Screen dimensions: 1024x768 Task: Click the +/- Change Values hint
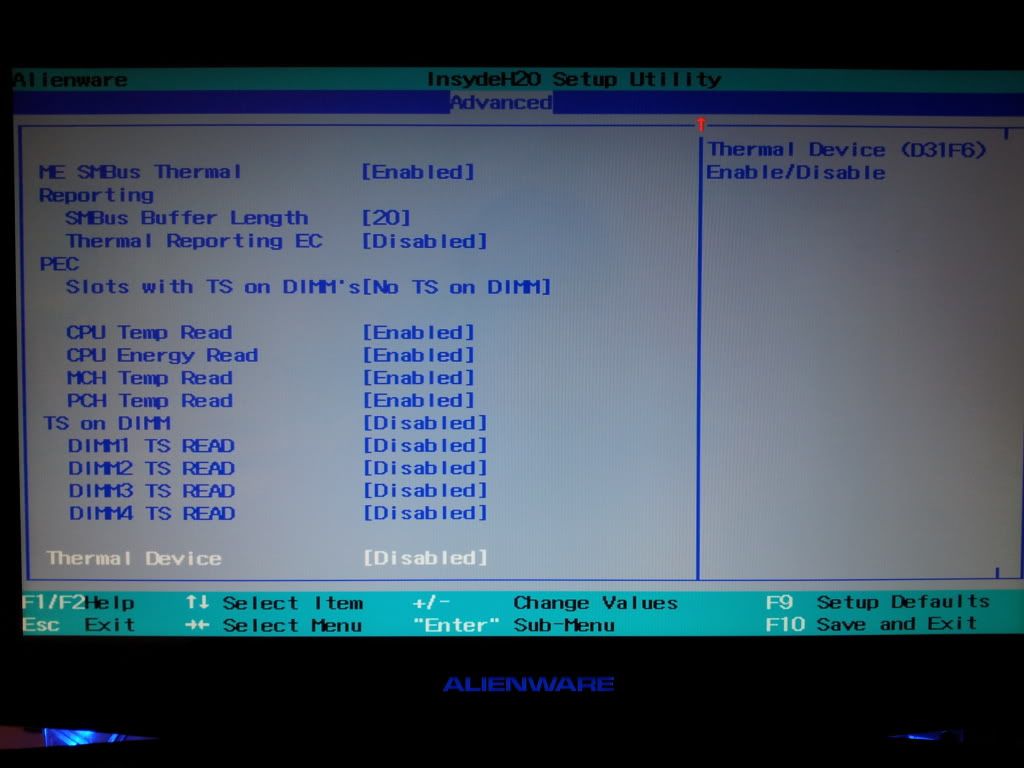click(x=545, y=602)
